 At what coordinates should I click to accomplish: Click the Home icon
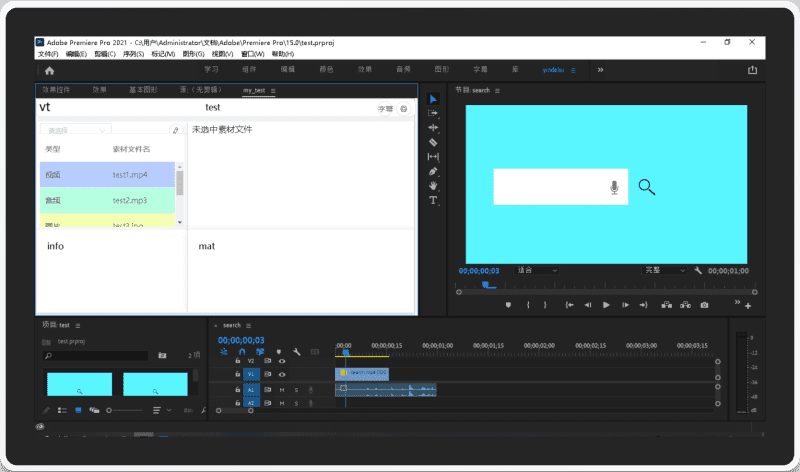click(x=49, y=70)
